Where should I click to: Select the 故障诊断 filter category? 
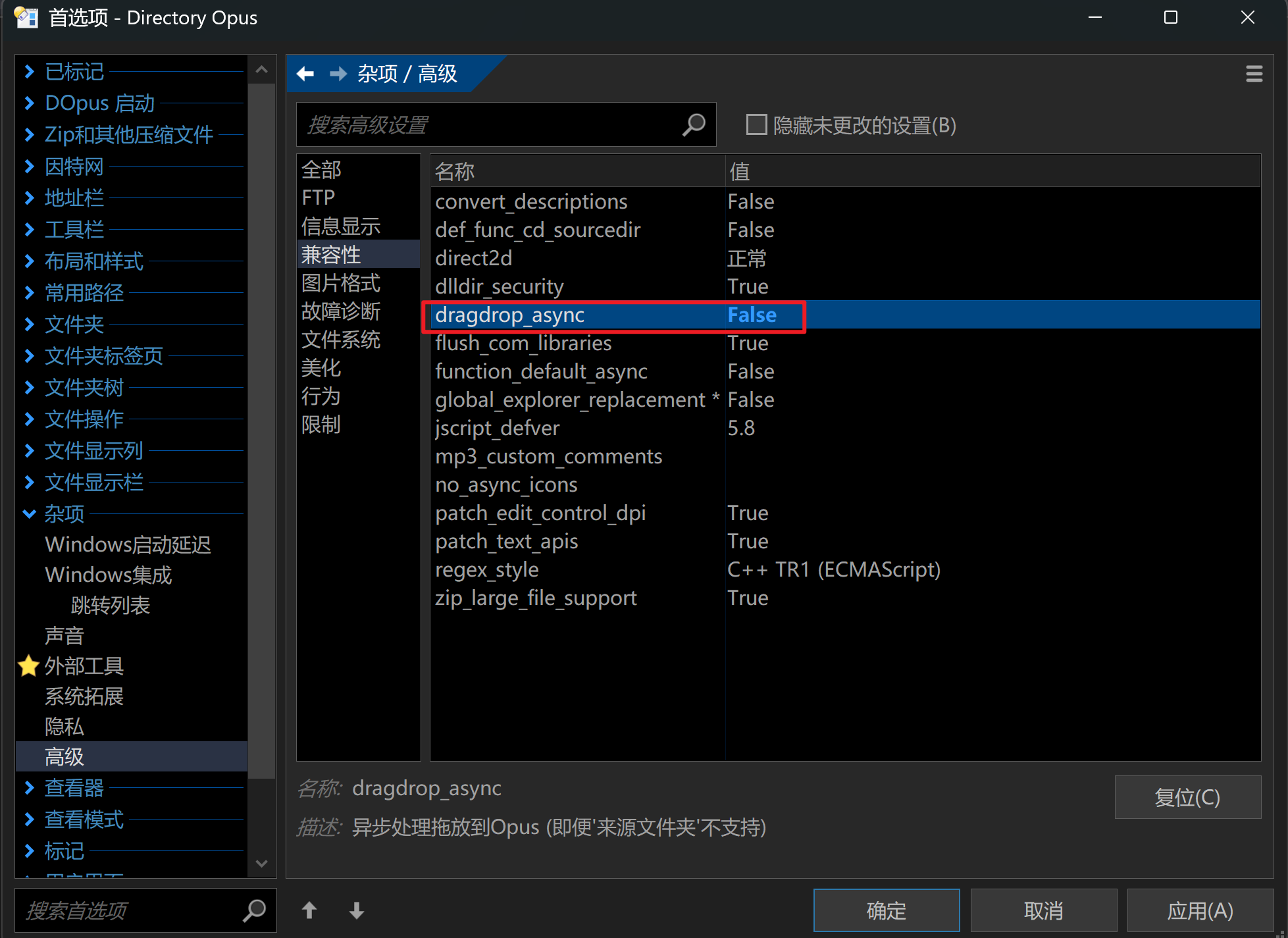[340, 311]
